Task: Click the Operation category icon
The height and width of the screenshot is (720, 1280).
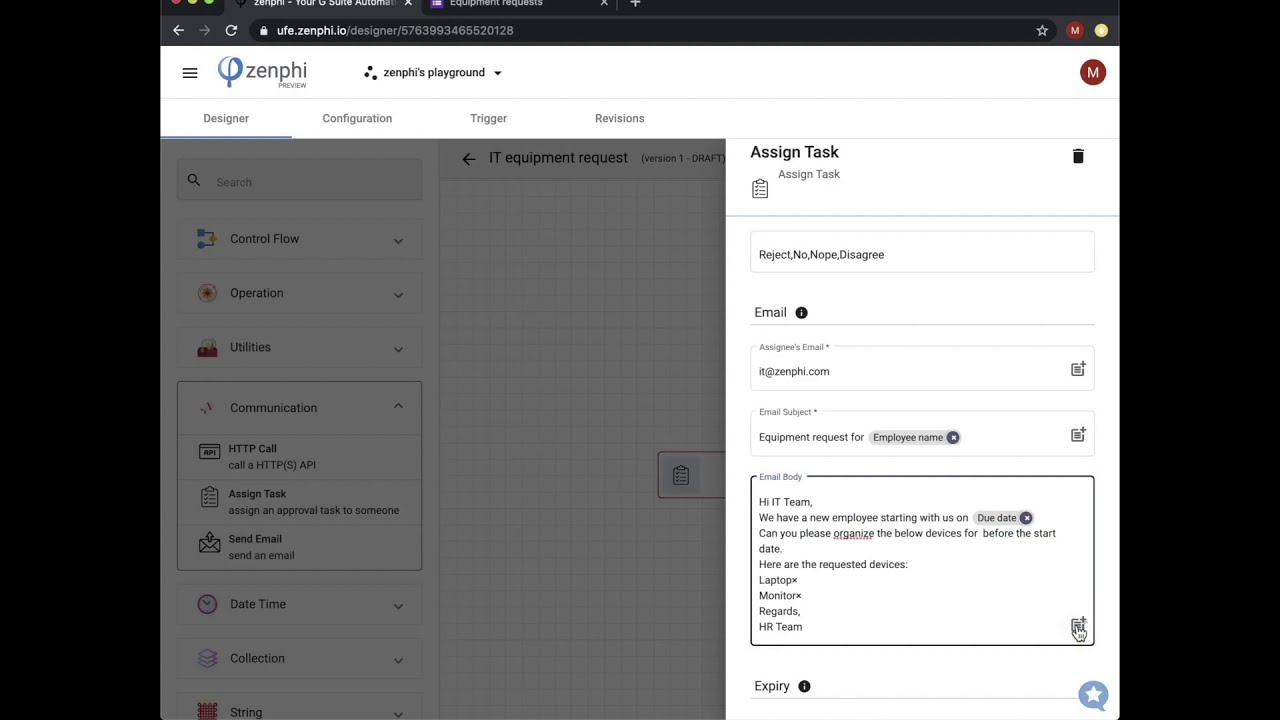Action: click(x=207, y=293)
